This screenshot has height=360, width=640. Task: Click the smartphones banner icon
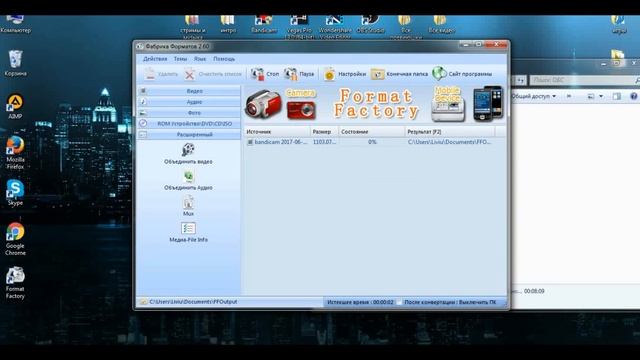(488, 104)
